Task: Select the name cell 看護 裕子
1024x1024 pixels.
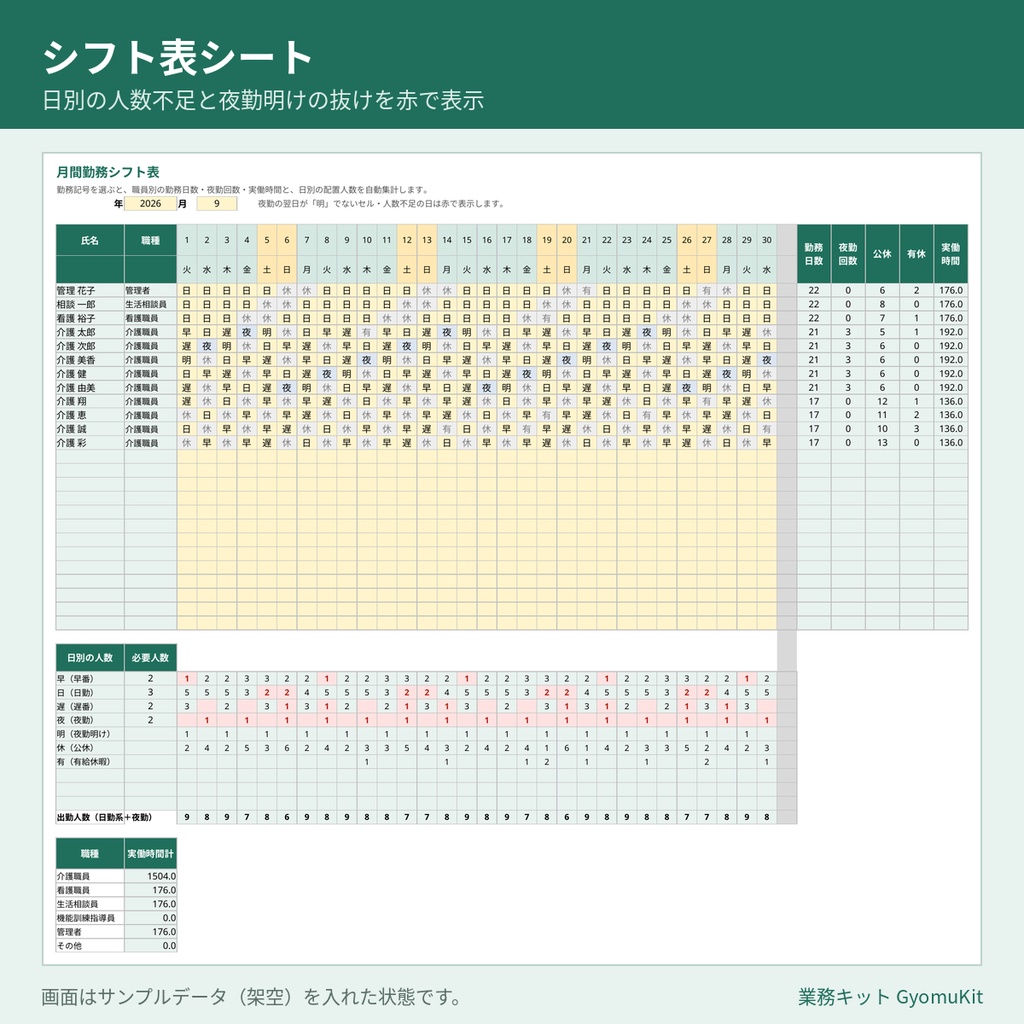Action: click(90, 318)
